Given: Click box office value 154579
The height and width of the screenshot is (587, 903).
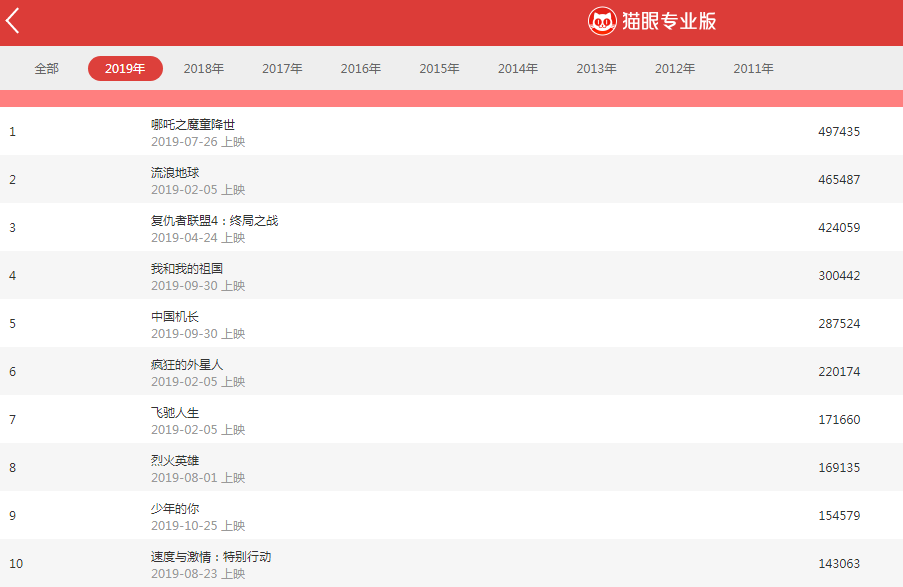Looking at the screenshot, I should 839,516.
